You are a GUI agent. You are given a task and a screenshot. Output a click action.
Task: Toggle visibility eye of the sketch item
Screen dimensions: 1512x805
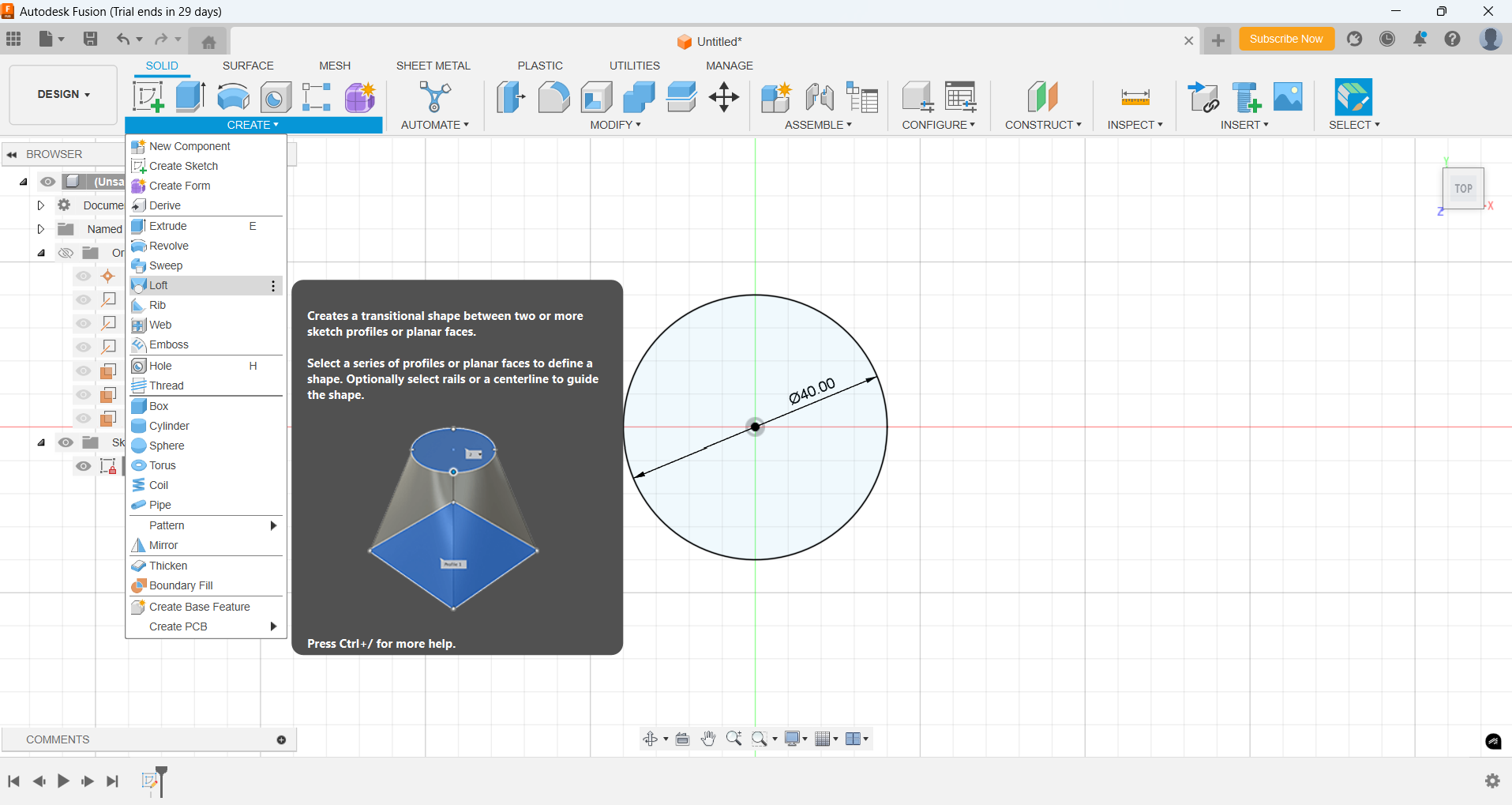(x=83, y=466)
